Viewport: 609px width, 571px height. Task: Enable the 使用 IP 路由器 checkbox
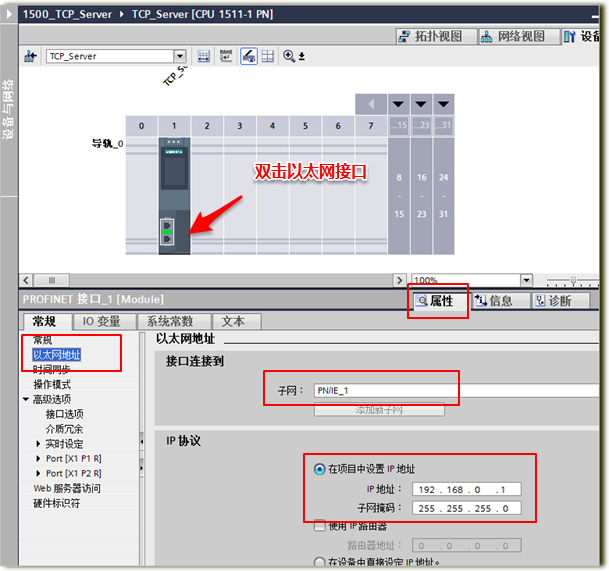tap(319, 526)
